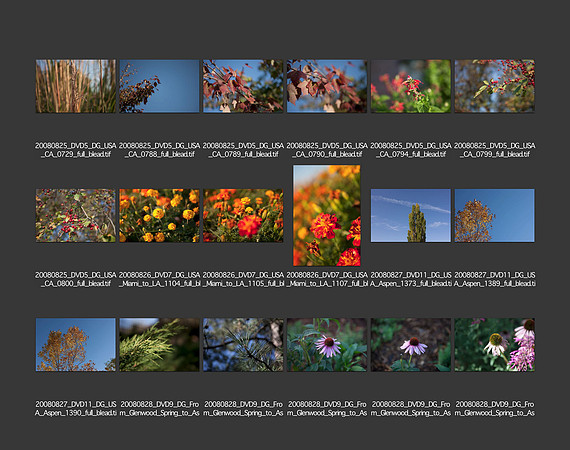Open the red maple leaves thumbnail CA_0789

[243, 86]
